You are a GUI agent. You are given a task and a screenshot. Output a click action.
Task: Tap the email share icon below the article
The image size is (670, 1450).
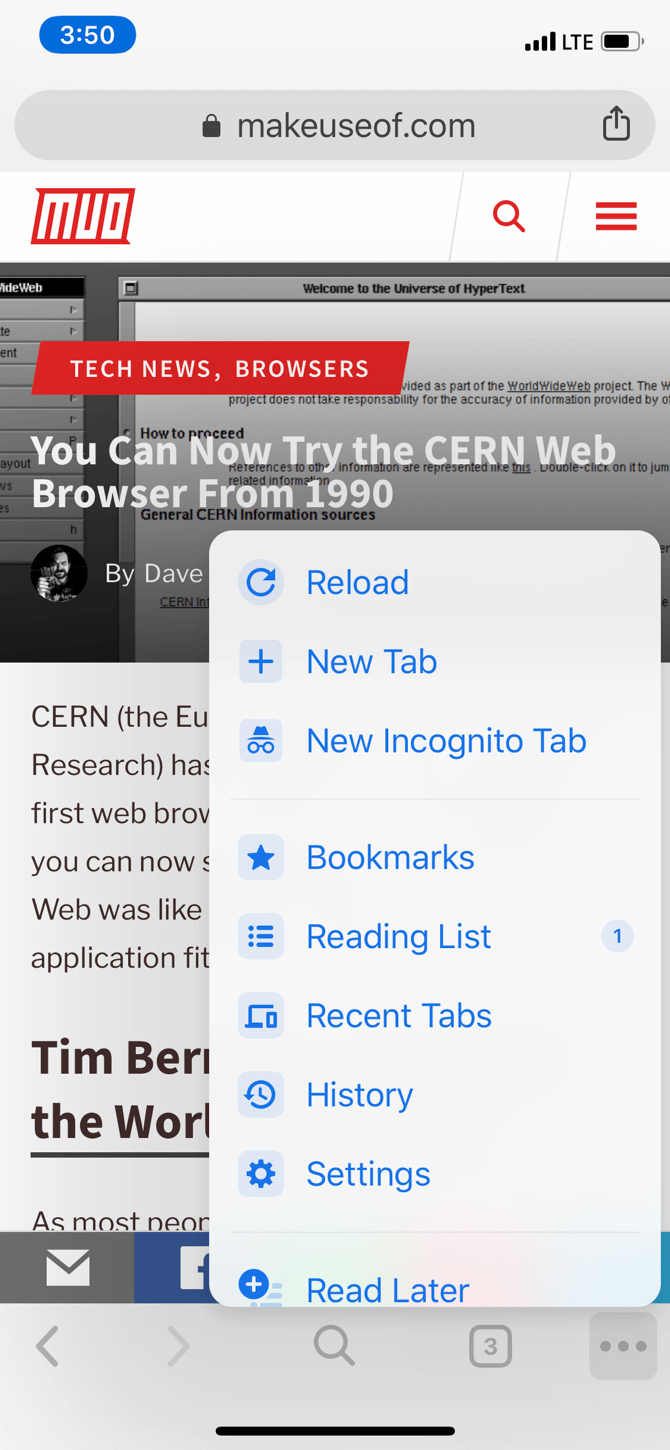pos(67,1267)
